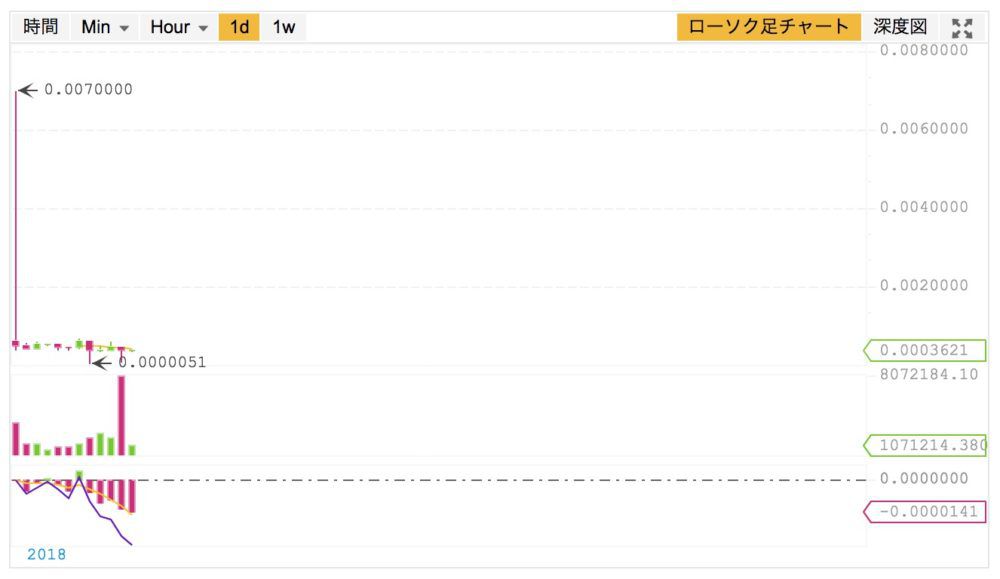1000x579 pixels.
Task: Select the 時間 time option
Action: click(x=40, y=27)
